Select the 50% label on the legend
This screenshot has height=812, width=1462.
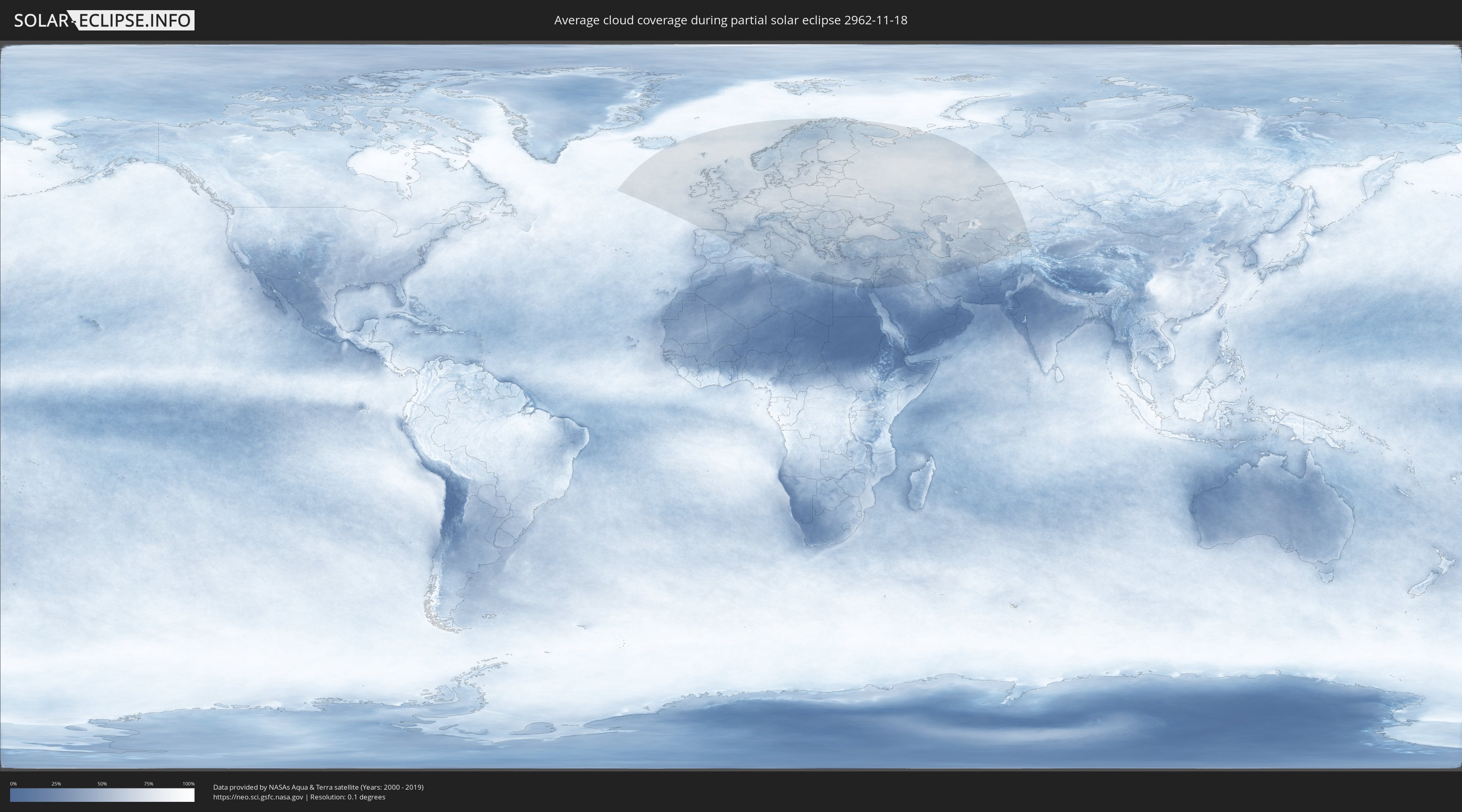click(x=102, y=784)
